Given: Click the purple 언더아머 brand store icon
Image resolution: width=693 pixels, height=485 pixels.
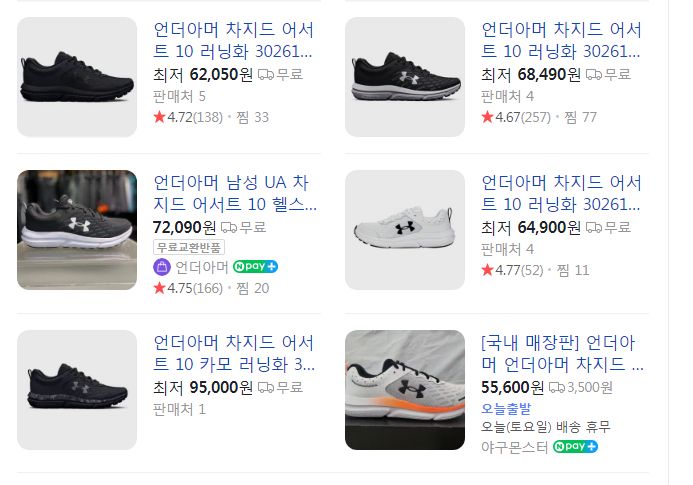Looking at the screenshot, I should (162, 266).
